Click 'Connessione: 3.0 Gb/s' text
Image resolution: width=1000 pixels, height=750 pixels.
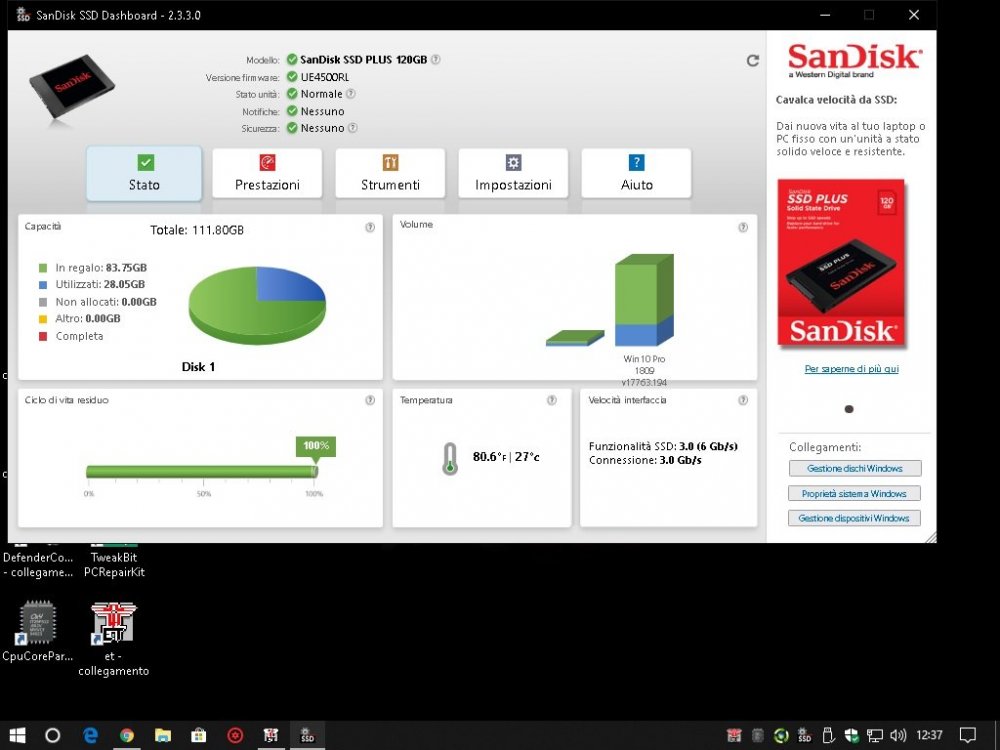click(x=645, y=460)
